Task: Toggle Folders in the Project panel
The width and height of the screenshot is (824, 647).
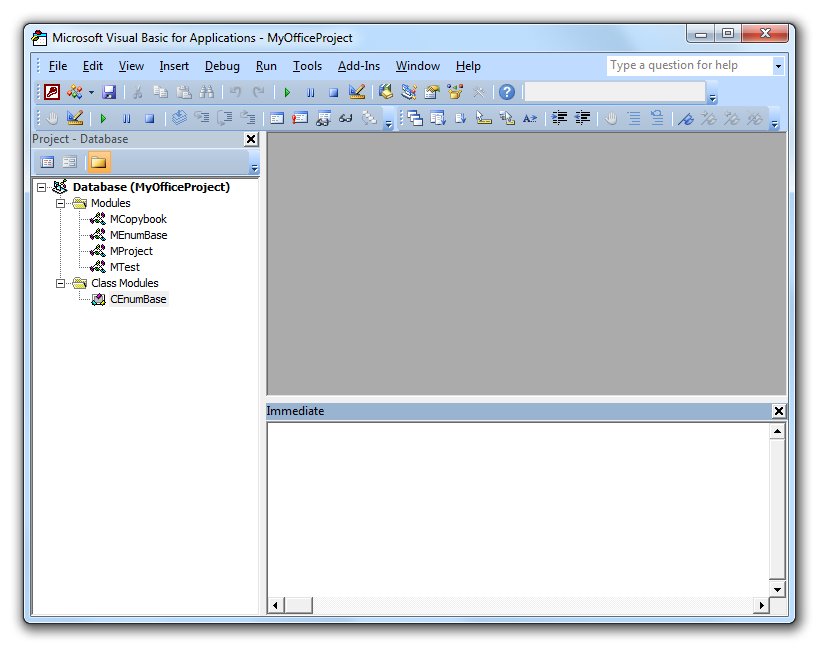Action: tap(98, 162)
